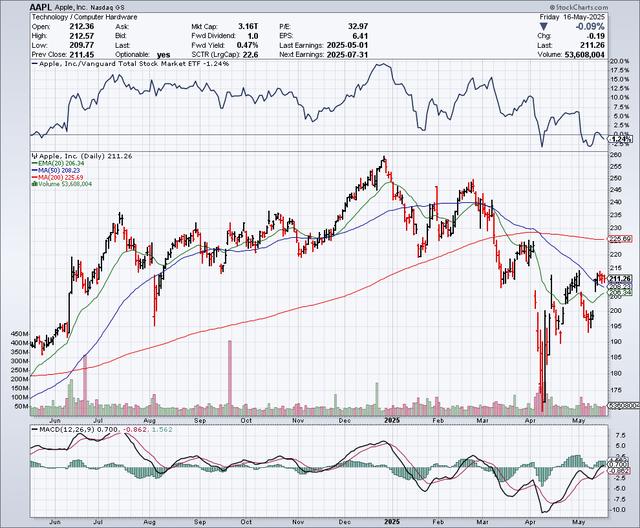Click the MA(50) 208.23 legend entry
This screenshot has height=528, width=640.
56,170
